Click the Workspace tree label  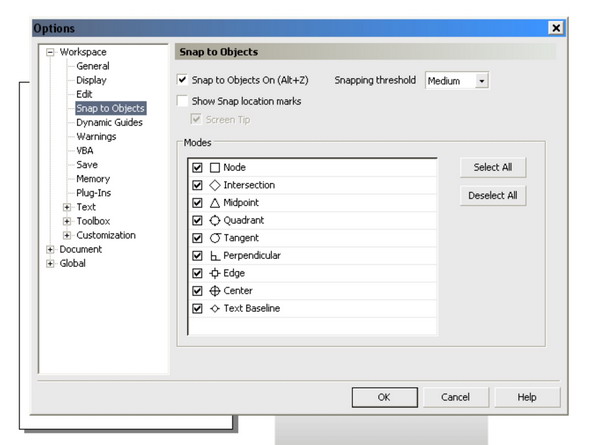(x=83, y=52)
